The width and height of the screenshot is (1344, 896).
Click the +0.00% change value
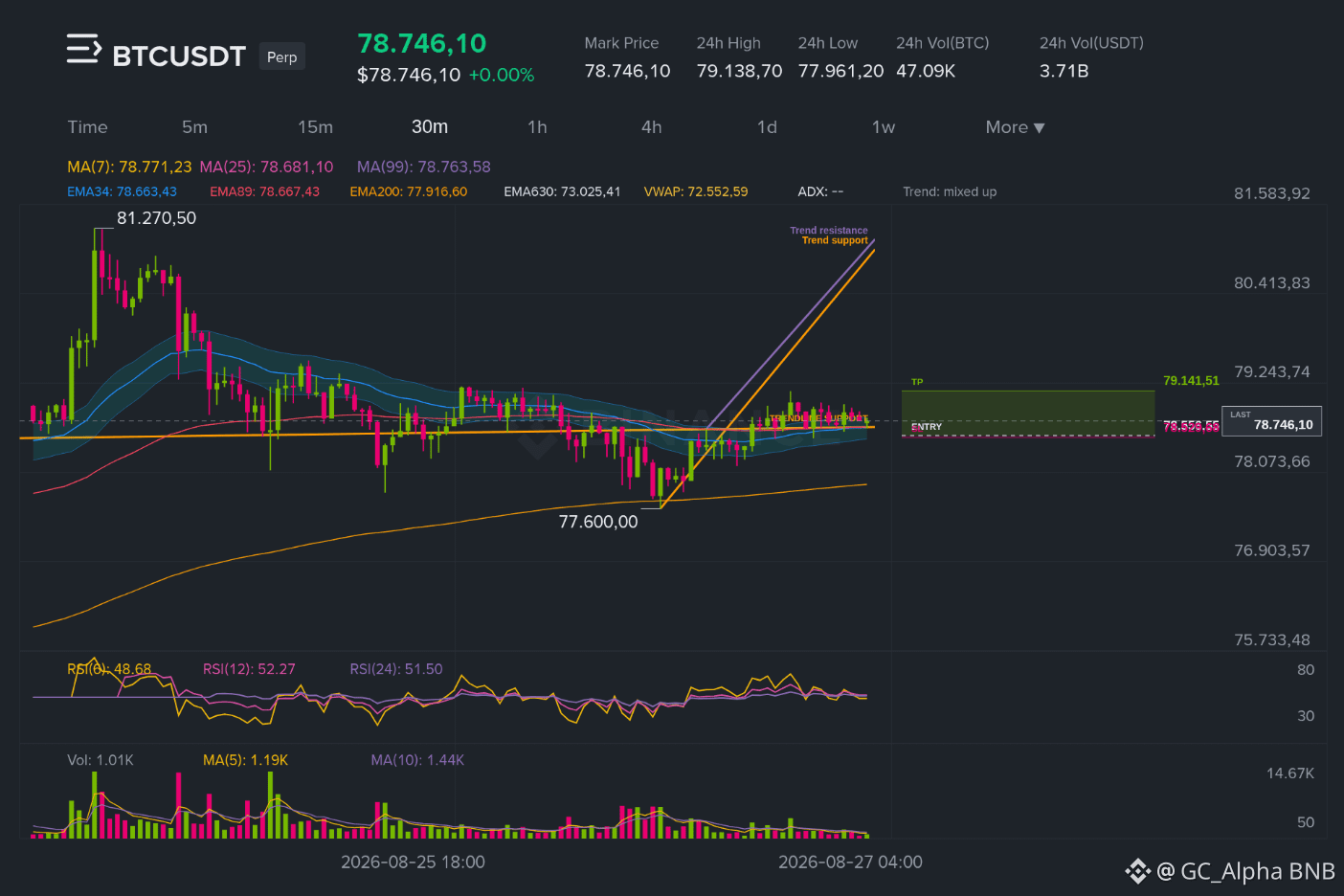502,75
